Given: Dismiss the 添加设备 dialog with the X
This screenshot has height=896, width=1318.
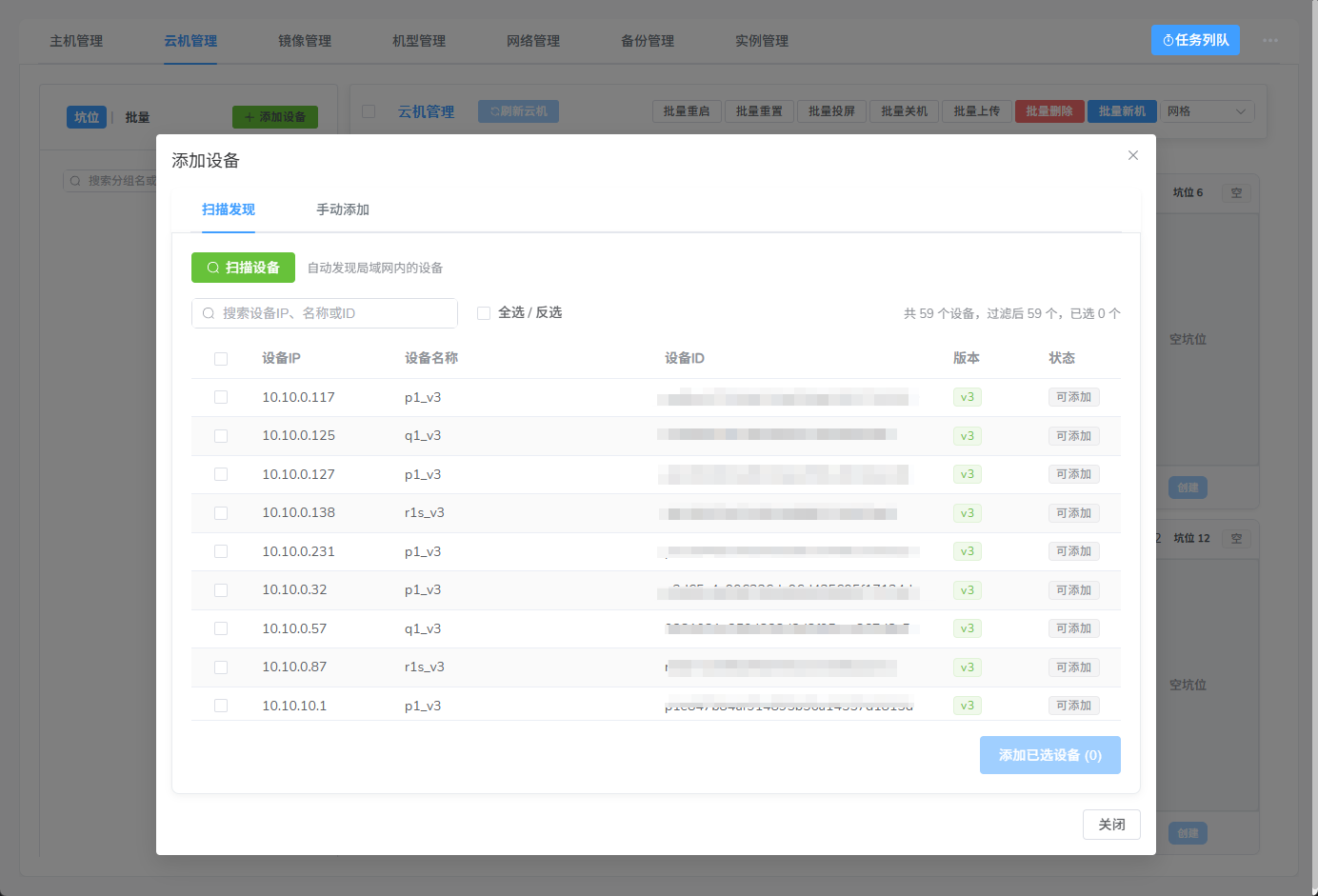Looking at the screenshot, I should pyautogui.click(x=1132, y=154).
